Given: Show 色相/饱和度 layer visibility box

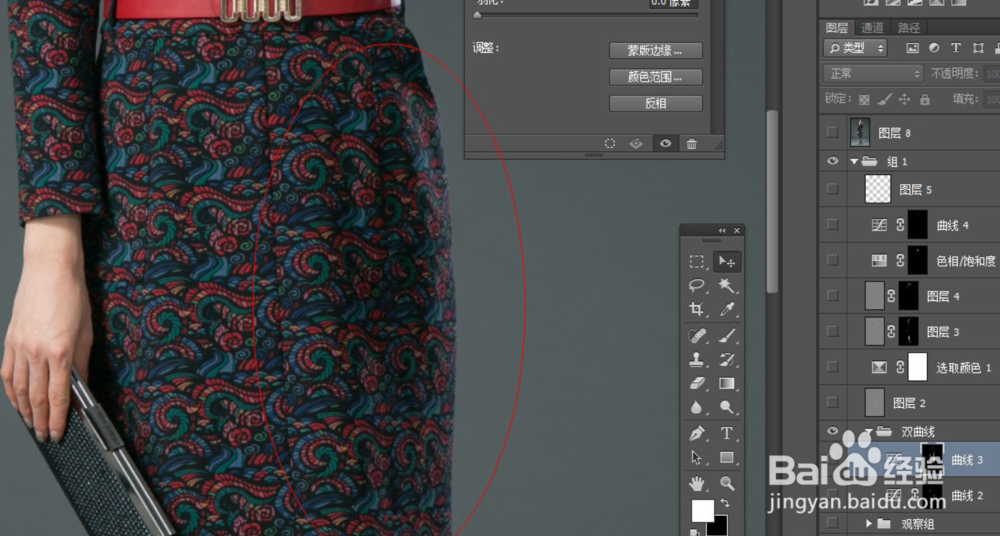Looking at the screenshot, I should click(x=832, y=260).
